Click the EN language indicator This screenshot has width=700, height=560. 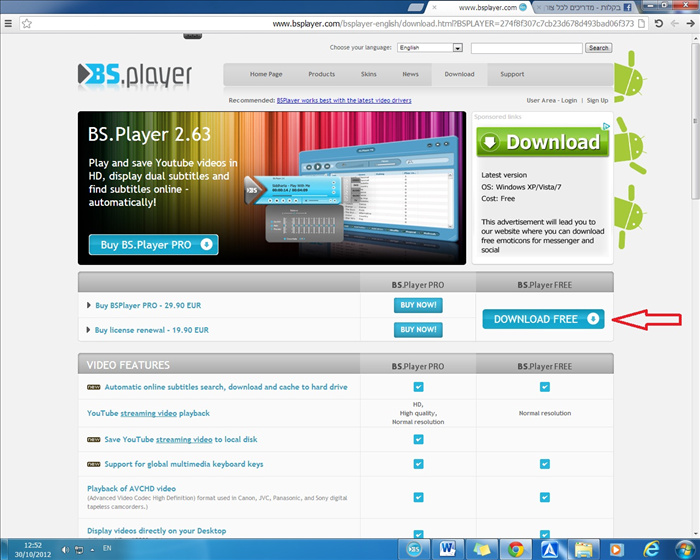(x=107, y=548)
